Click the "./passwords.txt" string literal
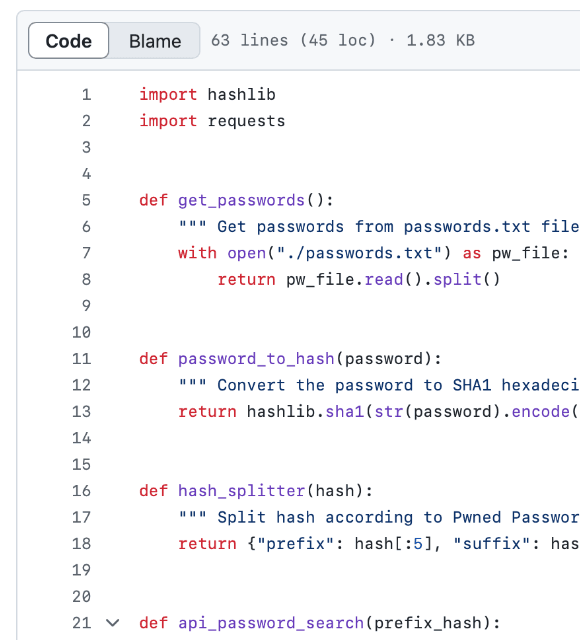The width and height of the screenshot is (580, 640). [x=359, y=253]
